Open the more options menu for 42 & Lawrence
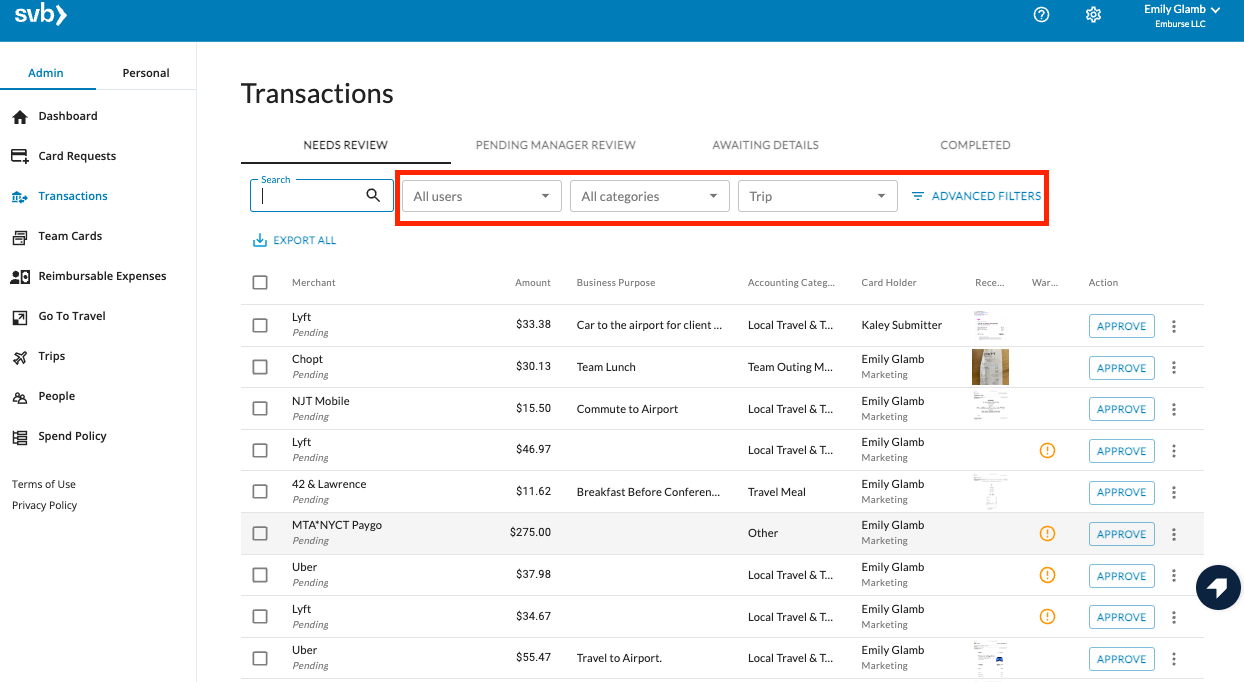1244x682 pixels. tap(1174, 492)
